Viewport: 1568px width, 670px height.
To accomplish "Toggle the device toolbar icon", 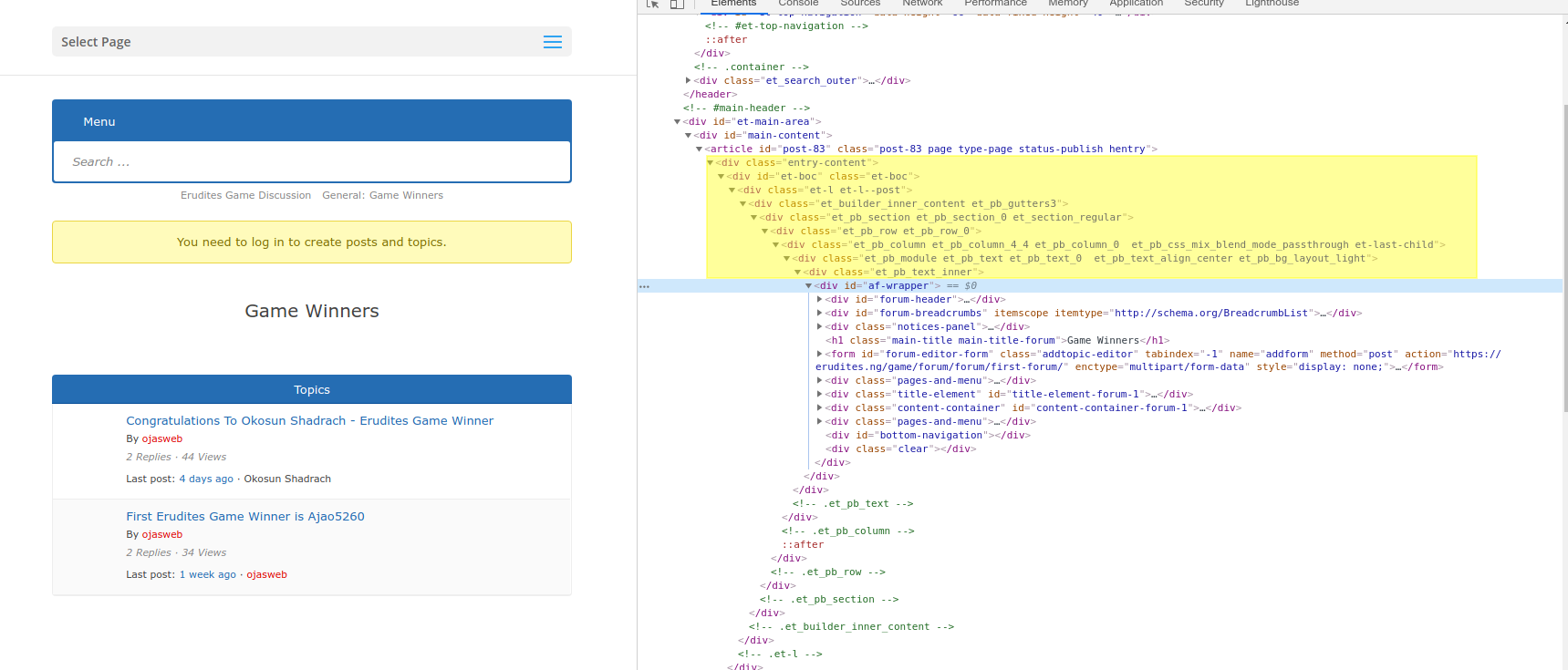I will tap(677, 4).
